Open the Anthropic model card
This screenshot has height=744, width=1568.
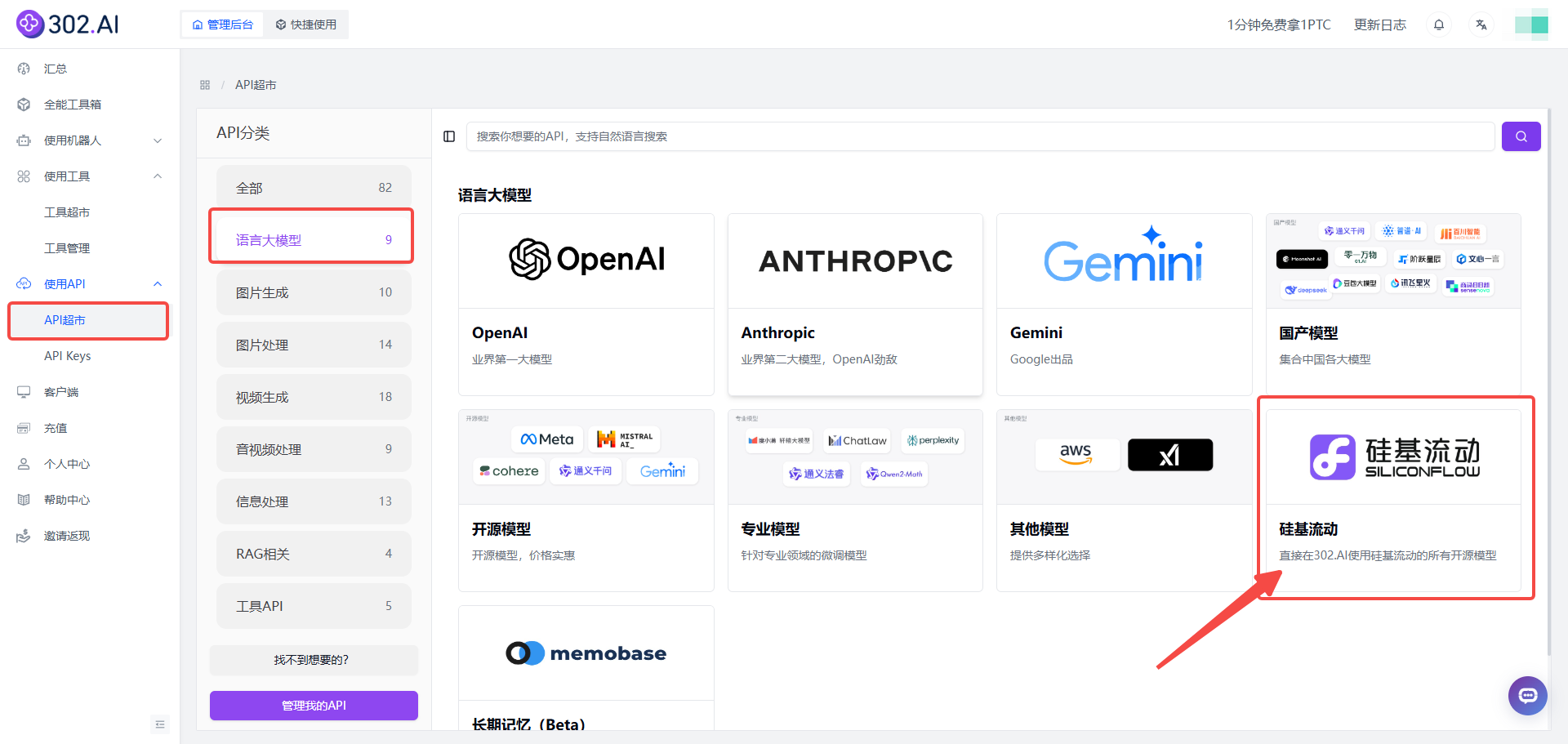coord(855,305)
